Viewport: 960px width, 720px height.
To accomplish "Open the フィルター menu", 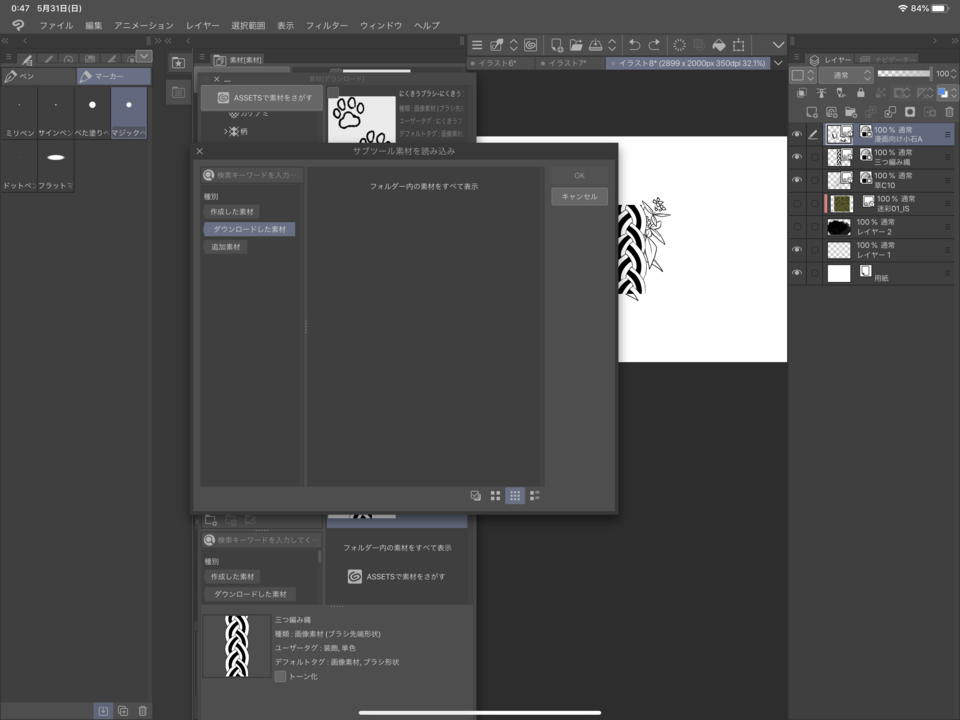I will 326,25.
